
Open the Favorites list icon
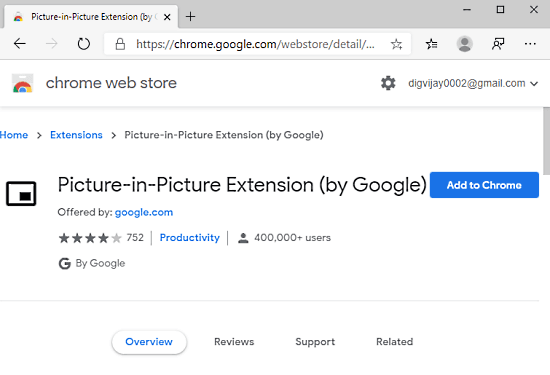(431, 44)
